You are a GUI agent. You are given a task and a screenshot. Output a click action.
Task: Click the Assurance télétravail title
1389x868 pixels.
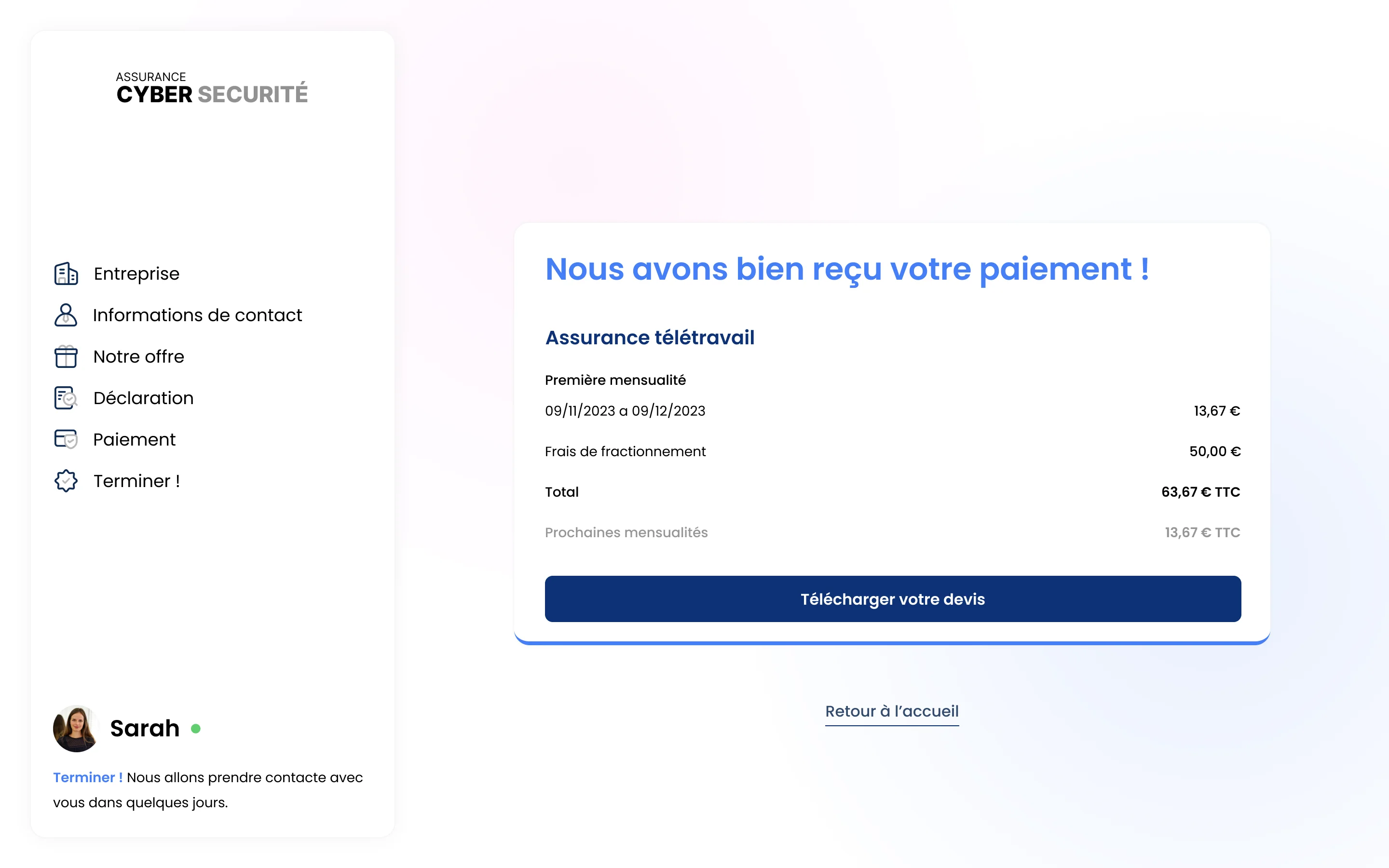pos(650,338)
